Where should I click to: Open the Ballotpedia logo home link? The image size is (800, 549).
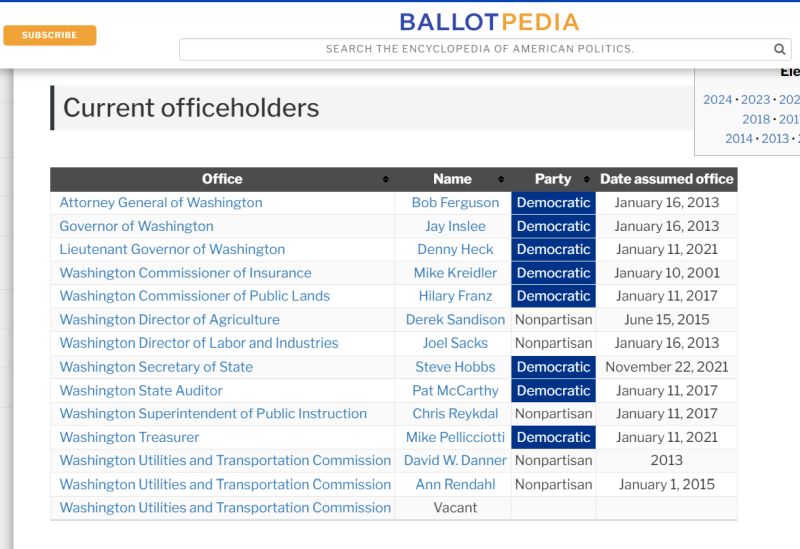coord(489,22)
